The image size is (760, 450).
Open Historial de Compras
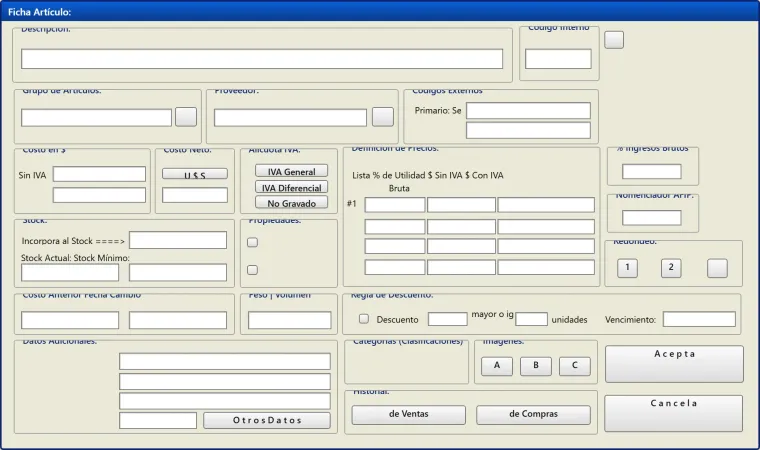(533, 415)
